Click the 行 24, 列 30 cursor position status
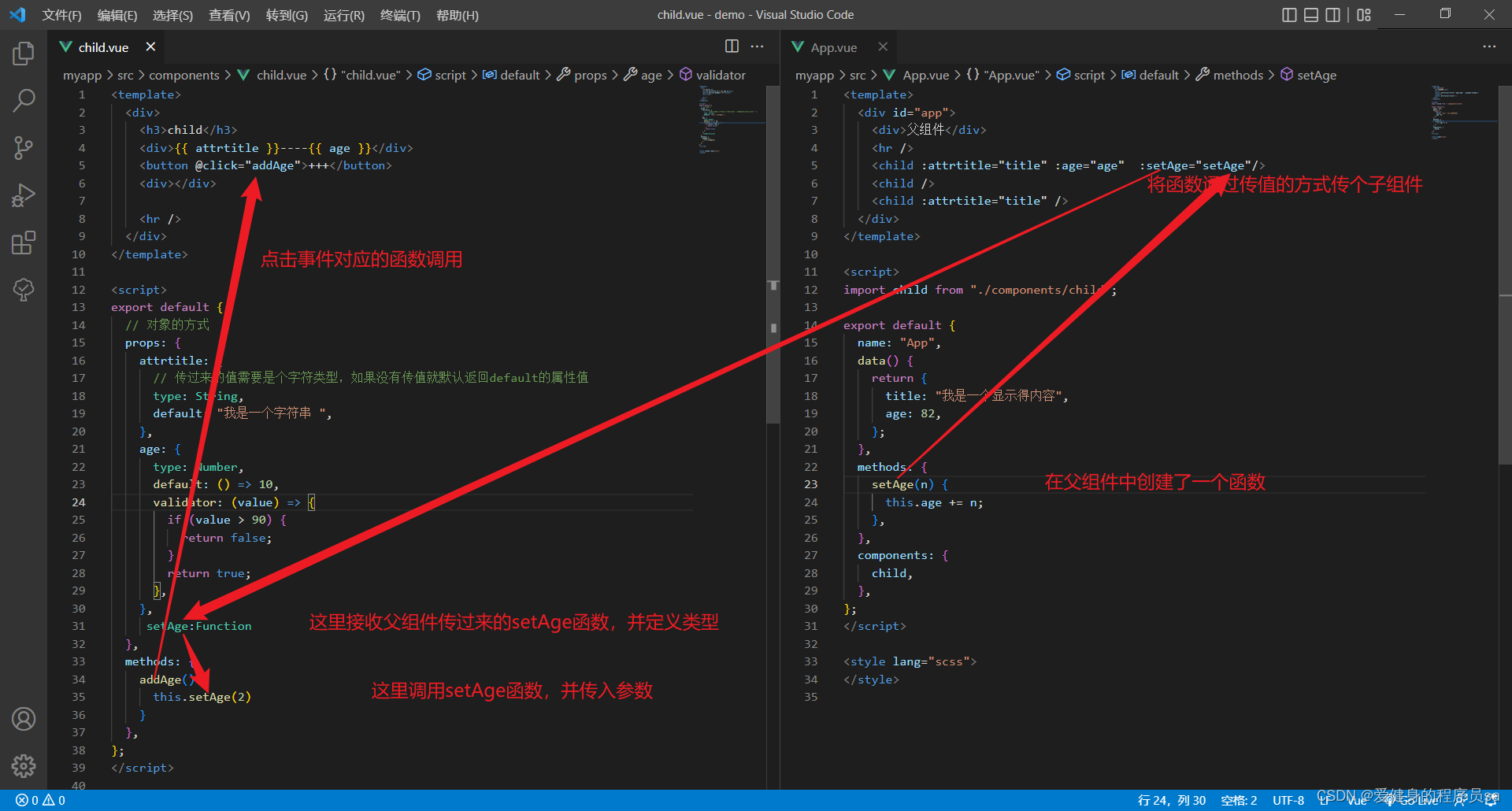 pos(1172,800)
